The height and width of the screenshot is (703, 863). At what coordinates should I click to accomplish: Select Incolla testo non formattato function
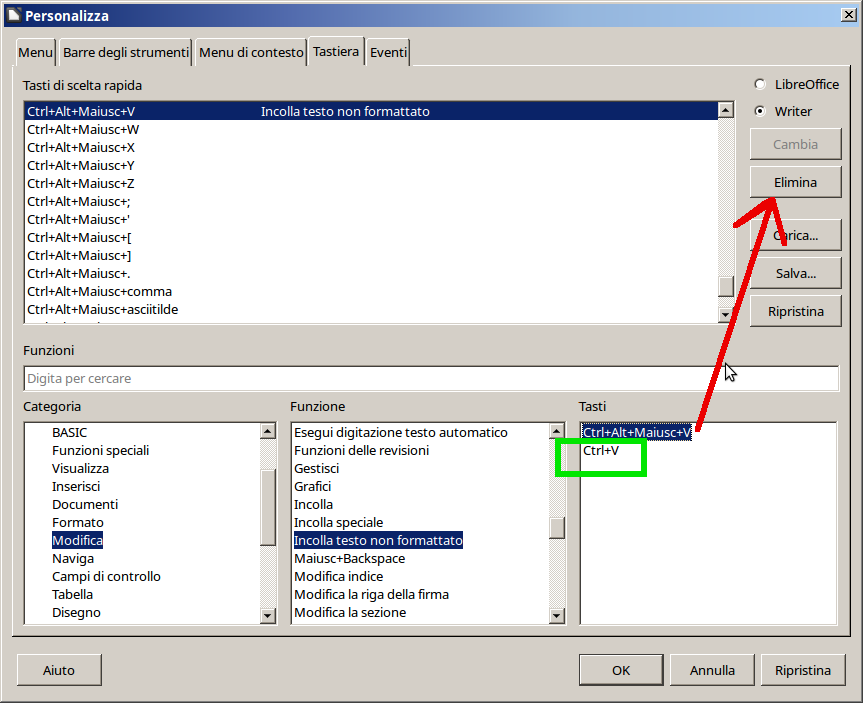pos(378,541)
